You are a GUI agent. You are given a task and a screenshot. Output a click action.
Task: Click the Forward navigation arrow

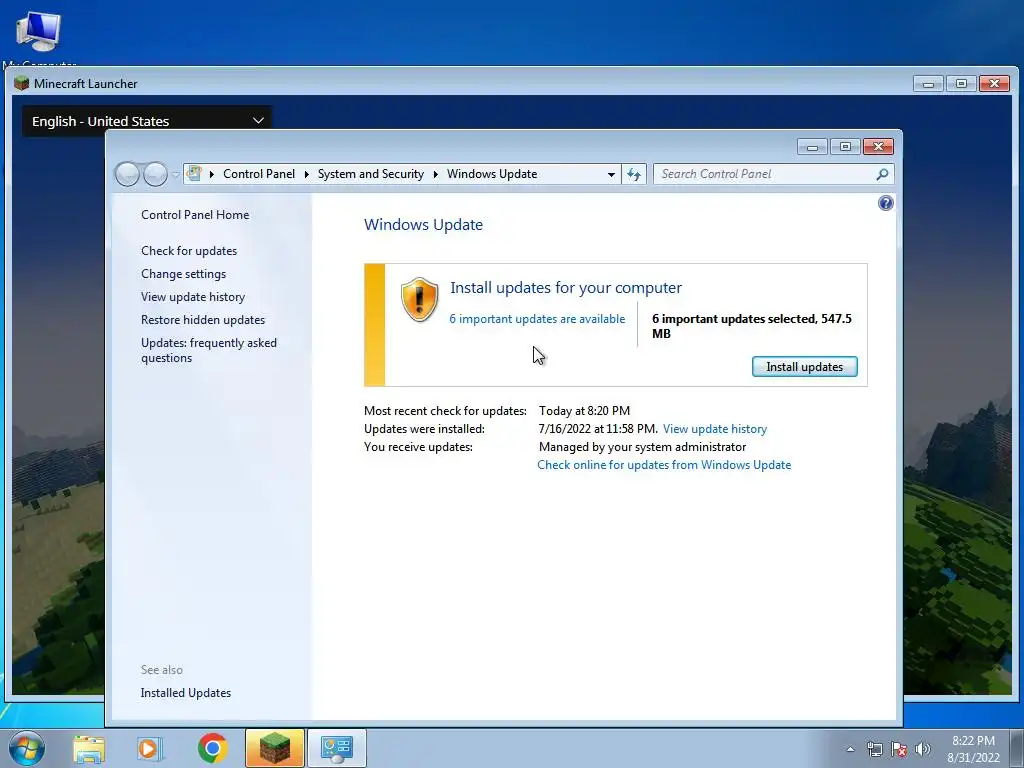(155, 174)
